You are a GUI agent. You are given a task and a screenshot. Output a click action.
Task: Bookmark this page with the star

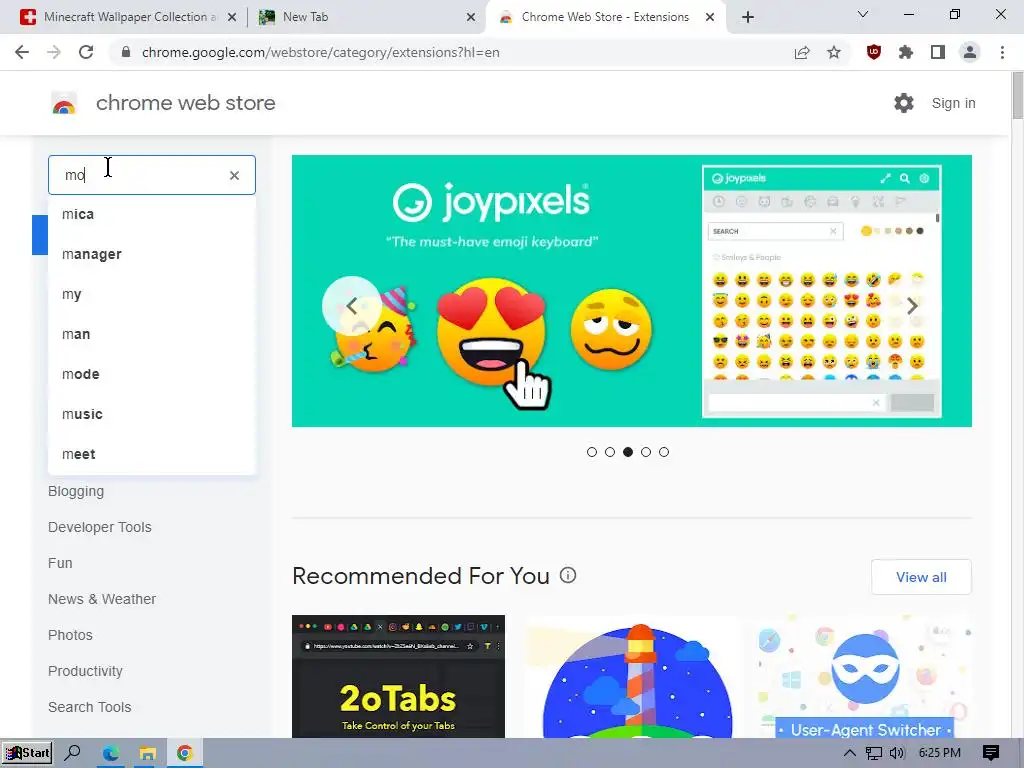(834, 52)
